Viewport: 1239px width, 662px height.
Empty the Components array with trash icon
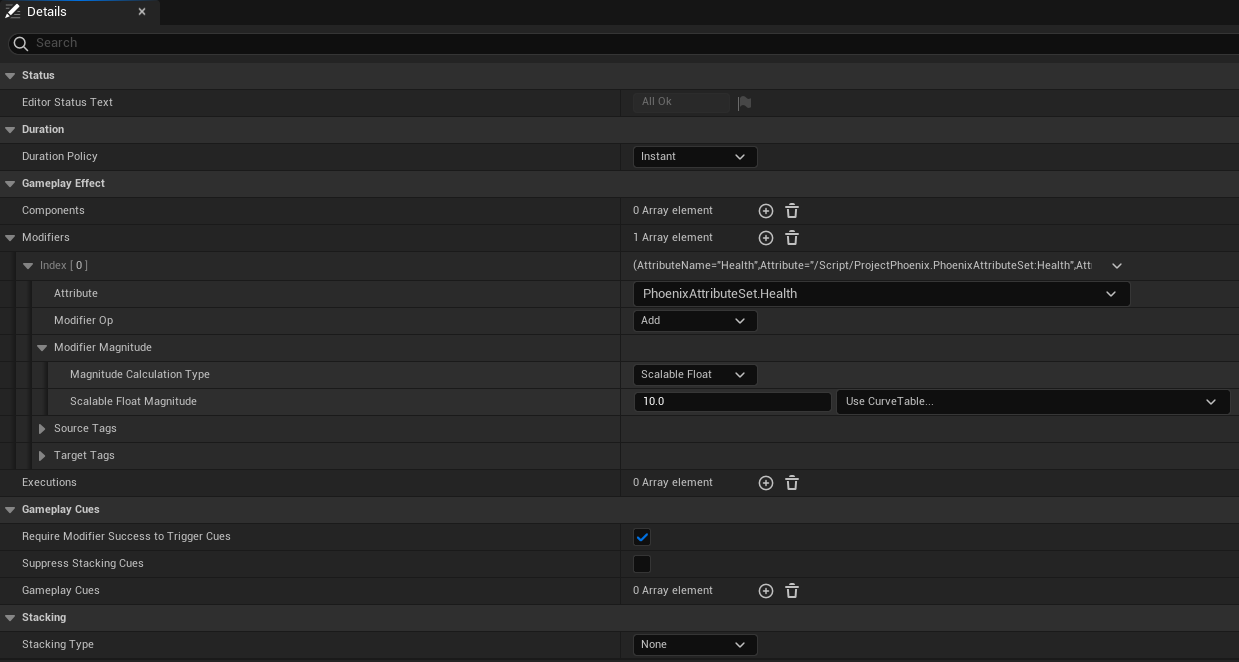tap(792, 211)
